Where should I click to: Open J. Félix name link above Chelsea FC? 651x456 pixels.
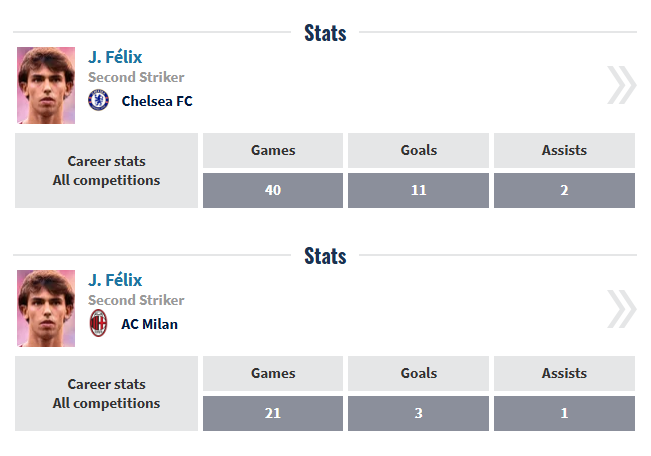115,57
